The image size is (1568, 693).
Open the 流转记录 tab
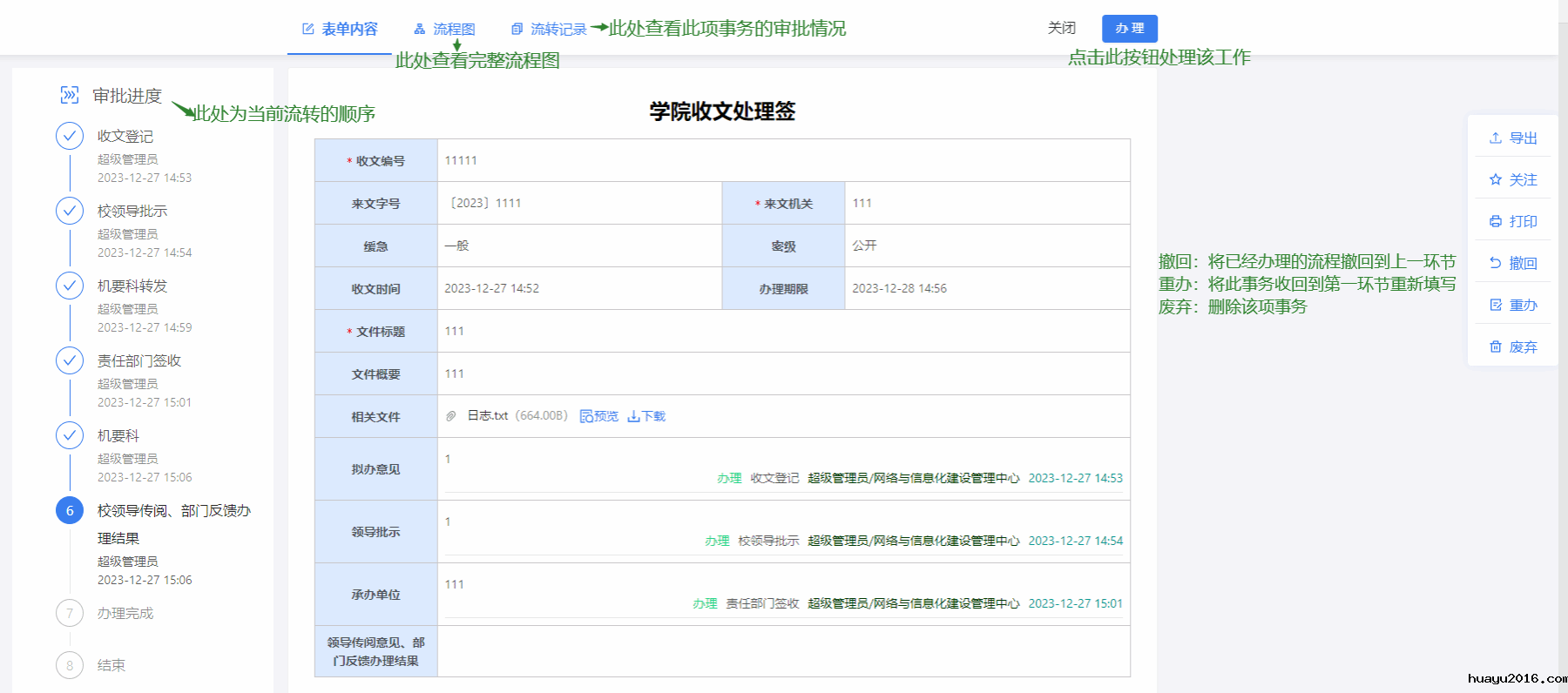coord(549,29)
